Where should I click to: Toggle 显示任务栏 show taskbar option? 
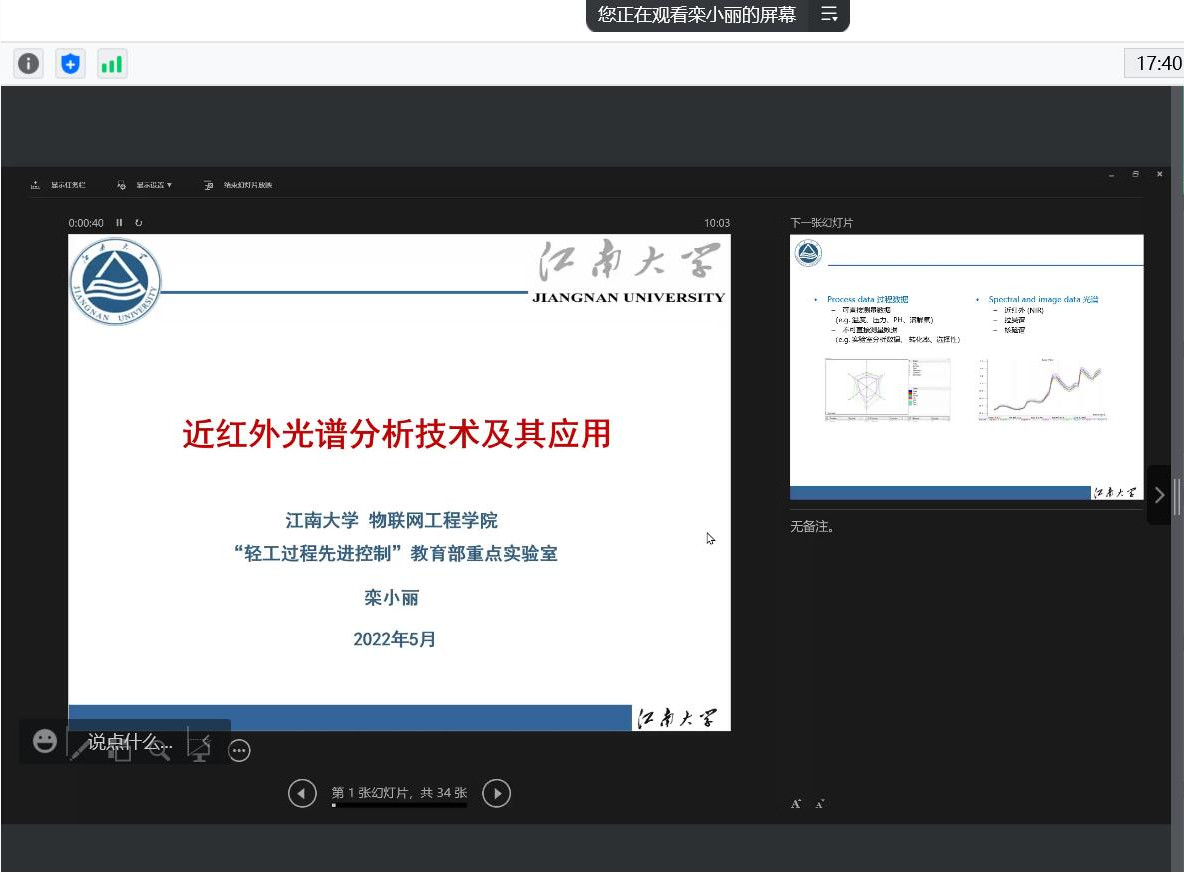click(60, 185)
